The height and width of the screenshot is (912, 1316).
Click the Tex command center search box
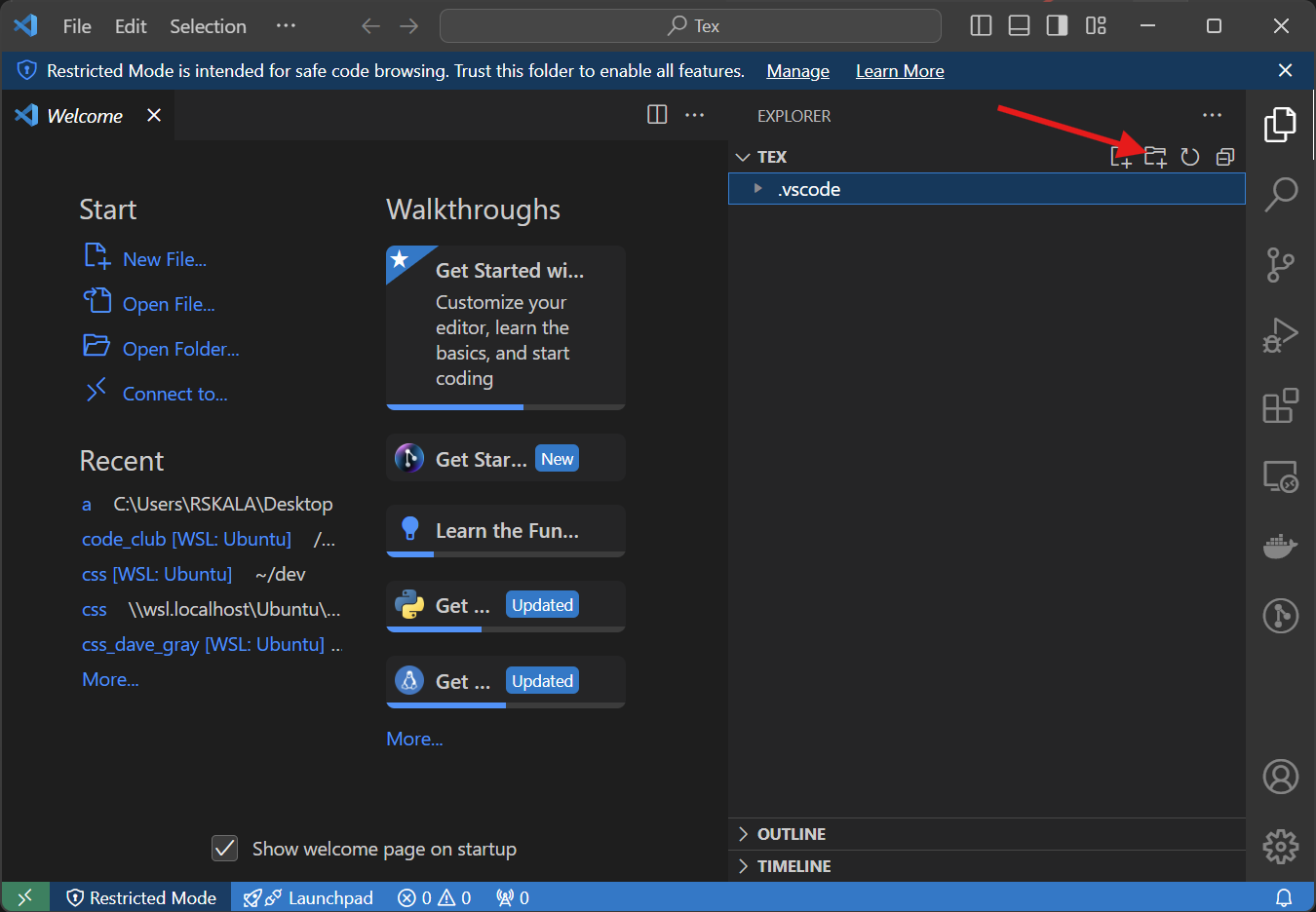pyautogui.click(x=690, y=26)
